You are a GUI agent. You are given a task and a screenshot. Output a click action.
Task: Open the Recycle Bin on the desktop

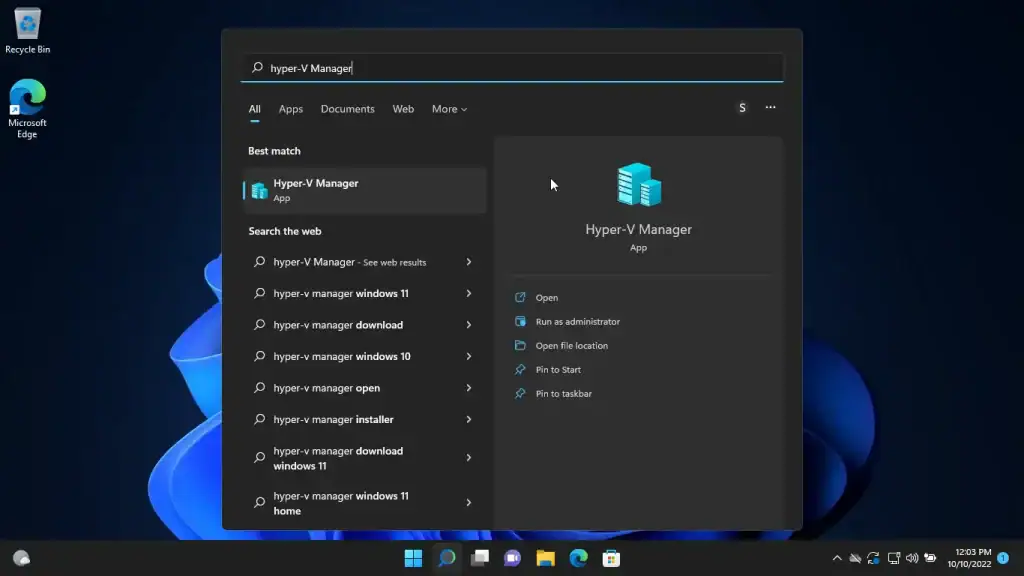click(27, 25)
